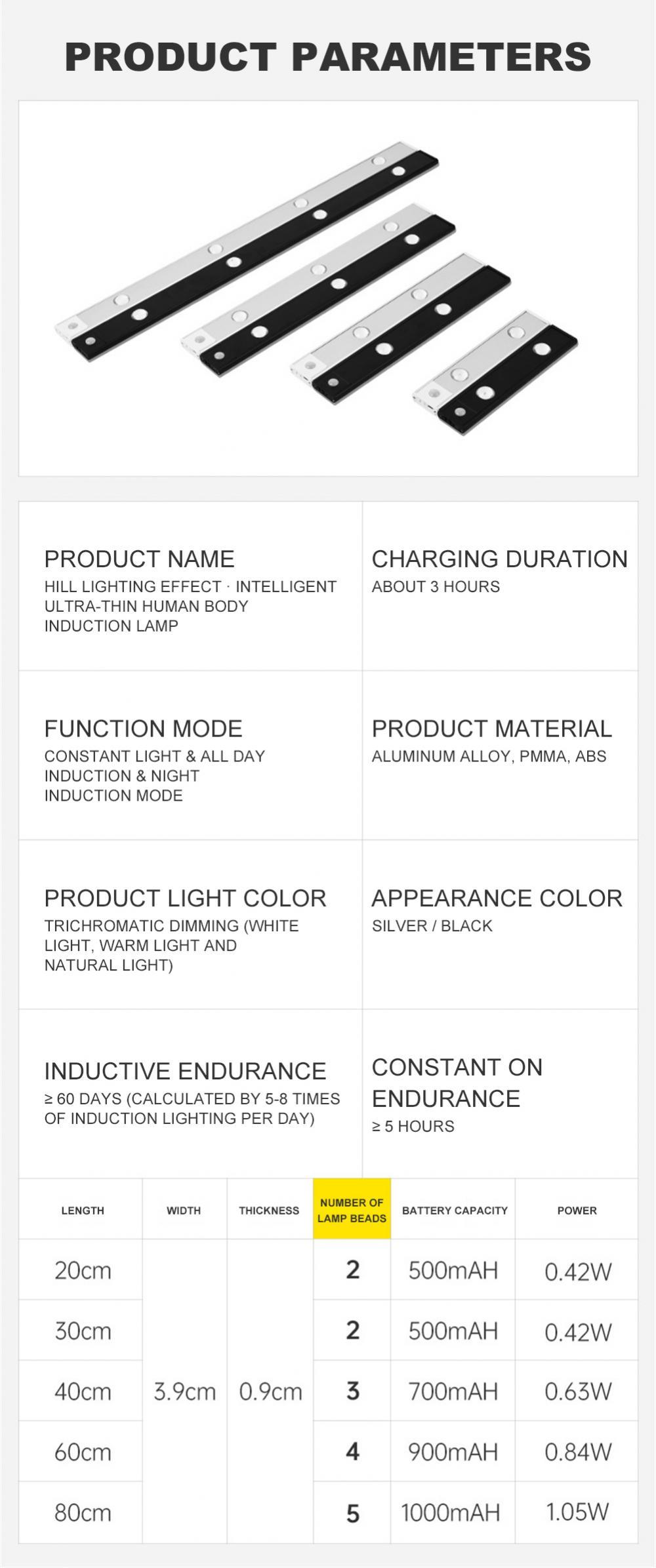Select the POWER column header
The image size is (656, 1568).
(x=577, y=1211)
